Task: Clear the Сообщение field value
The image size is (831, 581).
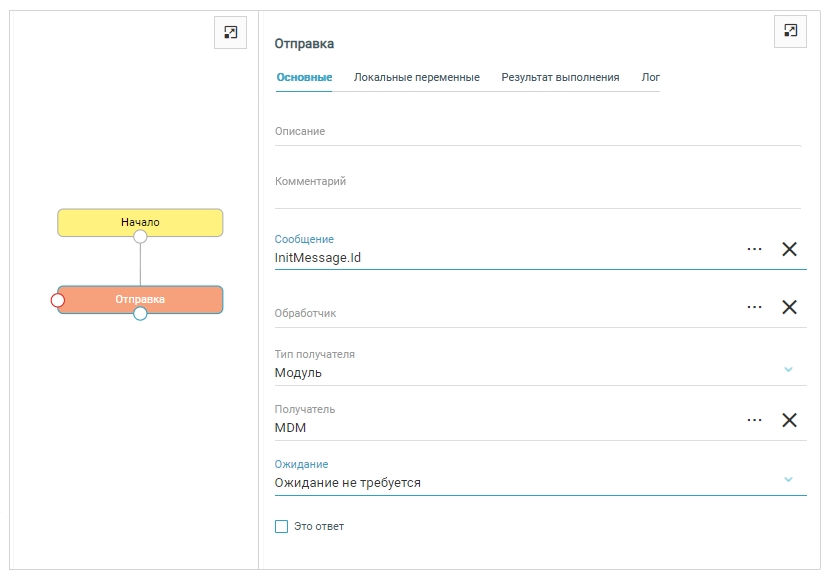Action: pyautogui.click(x=789, y=249)
